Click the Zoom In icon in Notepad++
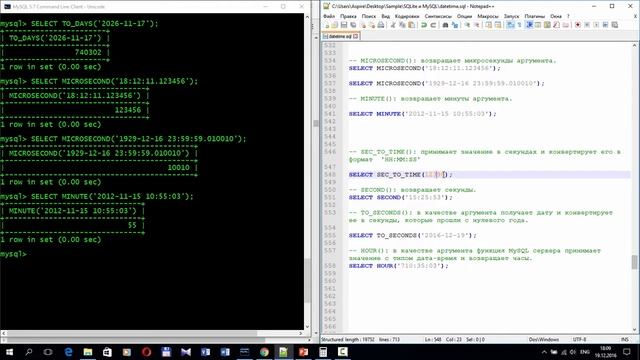 pyautogui.click(x=467, y=25)
